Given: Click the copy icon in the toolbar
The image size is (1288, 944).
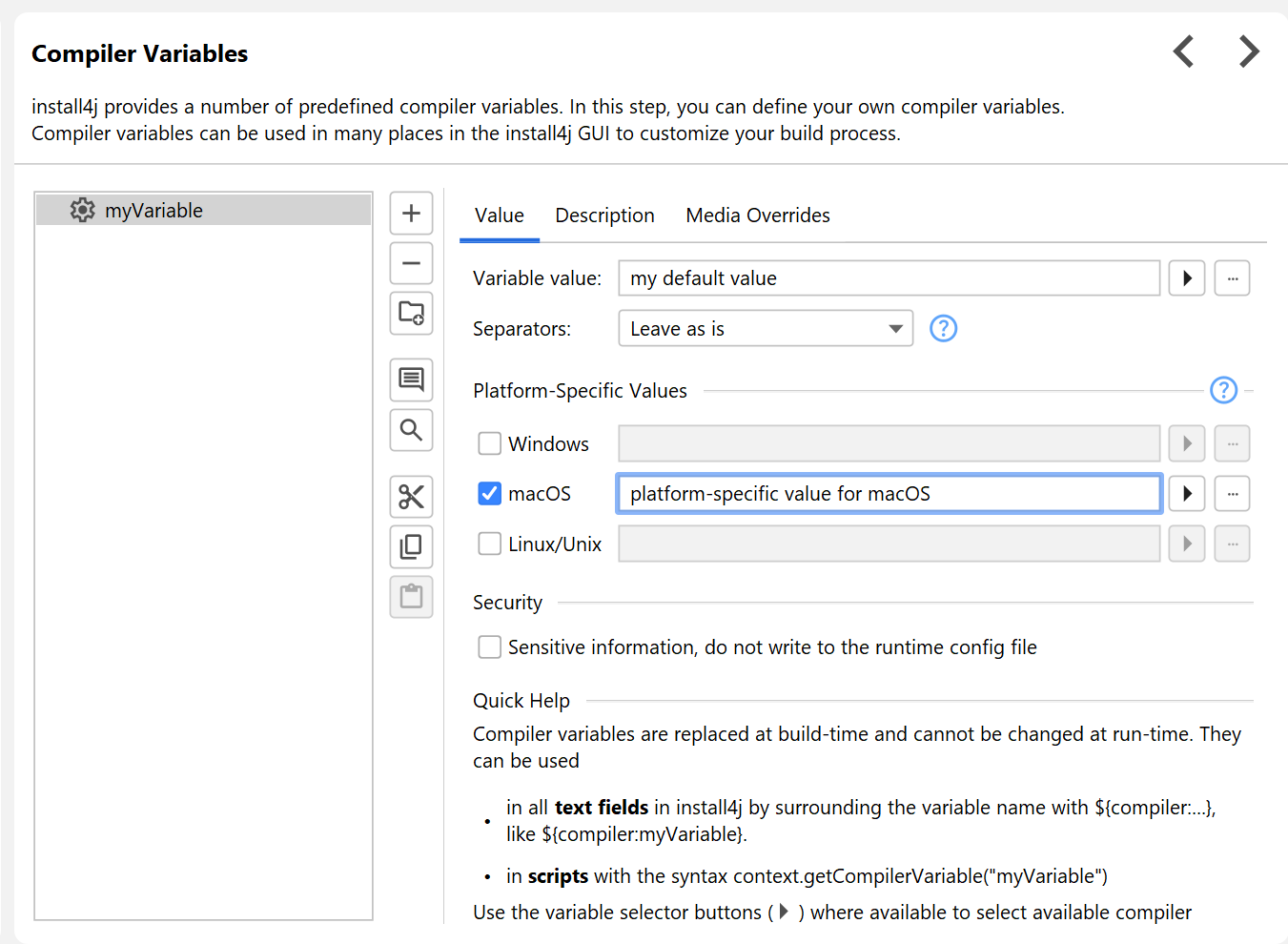Looking at the screenshot, I should (411, 546).
